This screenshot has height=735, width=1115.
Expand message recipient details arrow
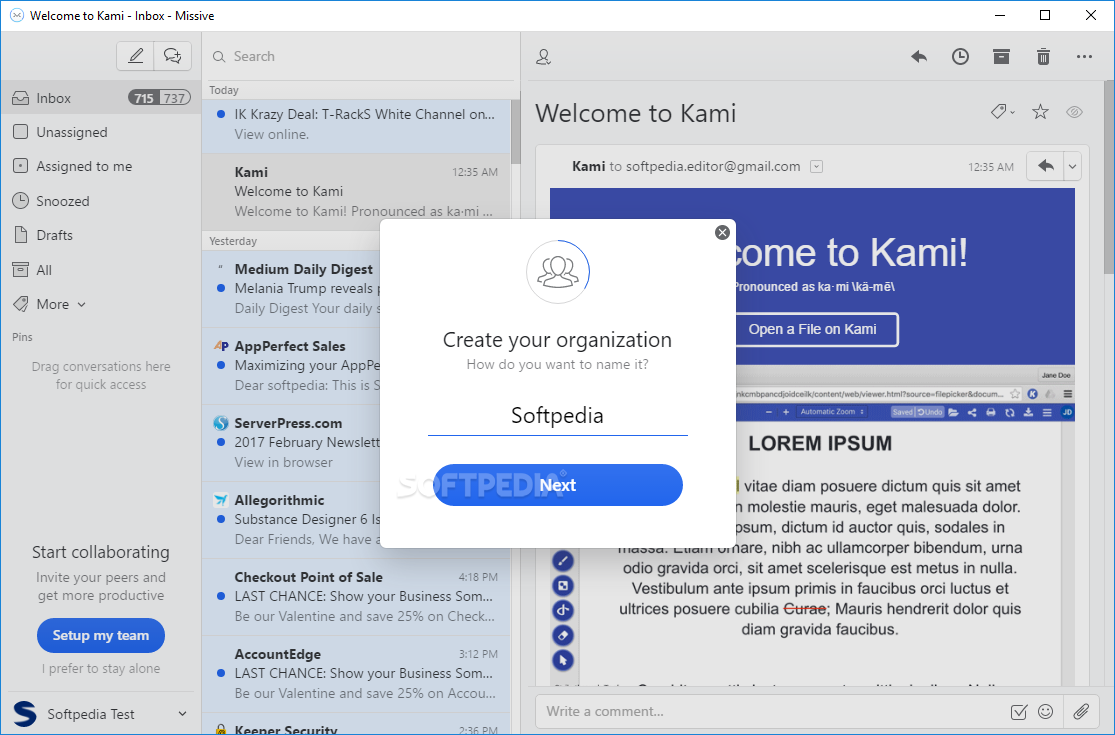[x=816, y=166]
